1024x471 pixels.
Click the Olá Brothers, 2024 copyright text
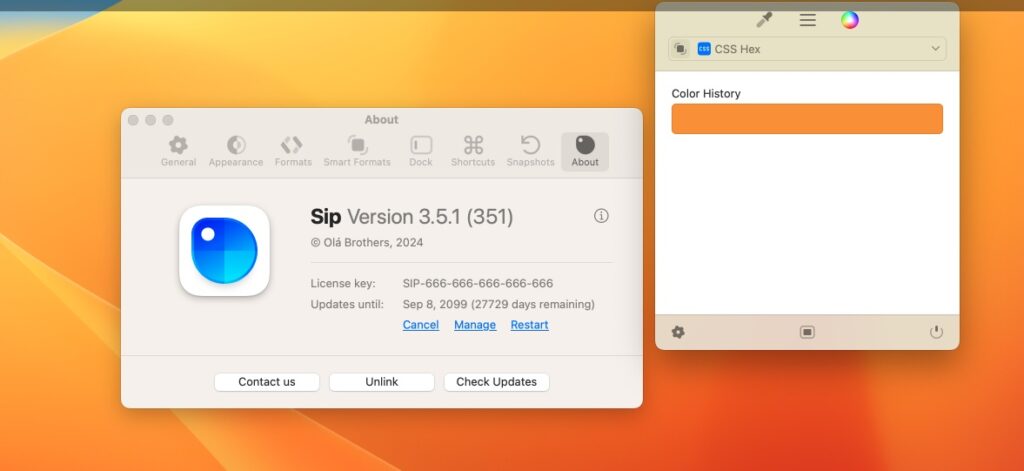[x=366, y=242]
